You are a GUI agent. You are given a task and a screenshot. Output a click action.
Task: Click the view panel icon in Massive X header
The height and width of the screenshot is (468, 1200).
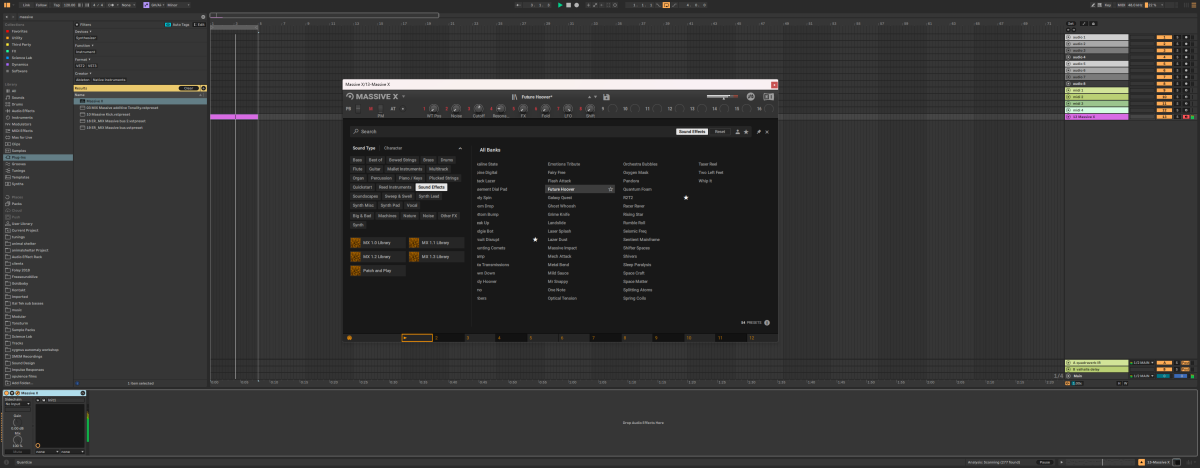click(768, 96)
